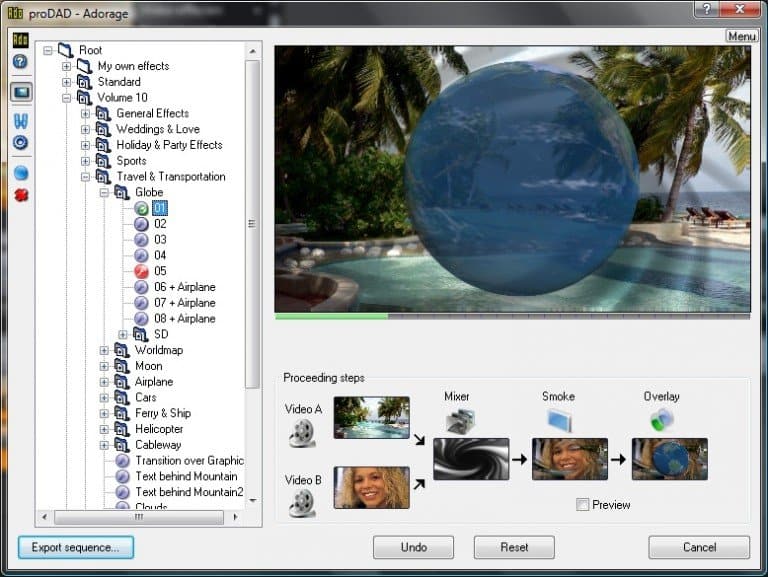Expand the Sports folder
Screen dimensions: 768x577
point(85,161)
